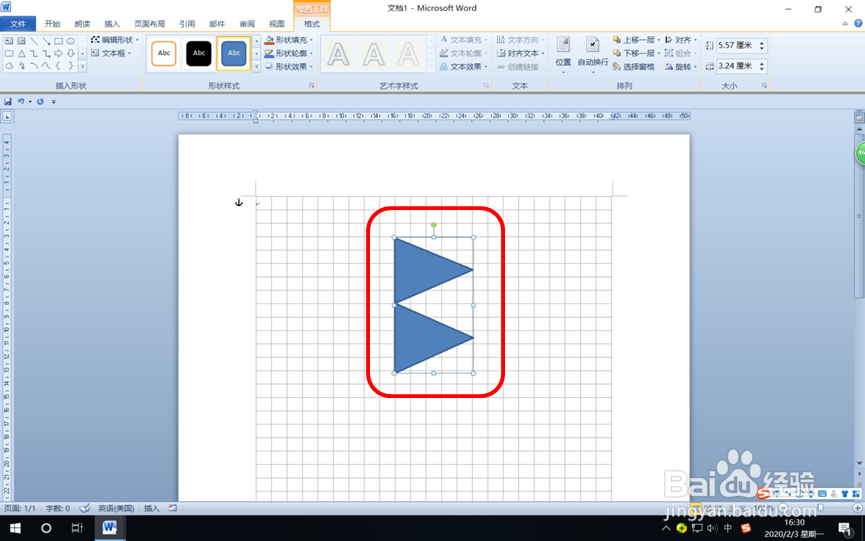Pick the arrow line shape
Image resolution: width=865 pixels, height=541 pixels.
click(x=46, y=41)
